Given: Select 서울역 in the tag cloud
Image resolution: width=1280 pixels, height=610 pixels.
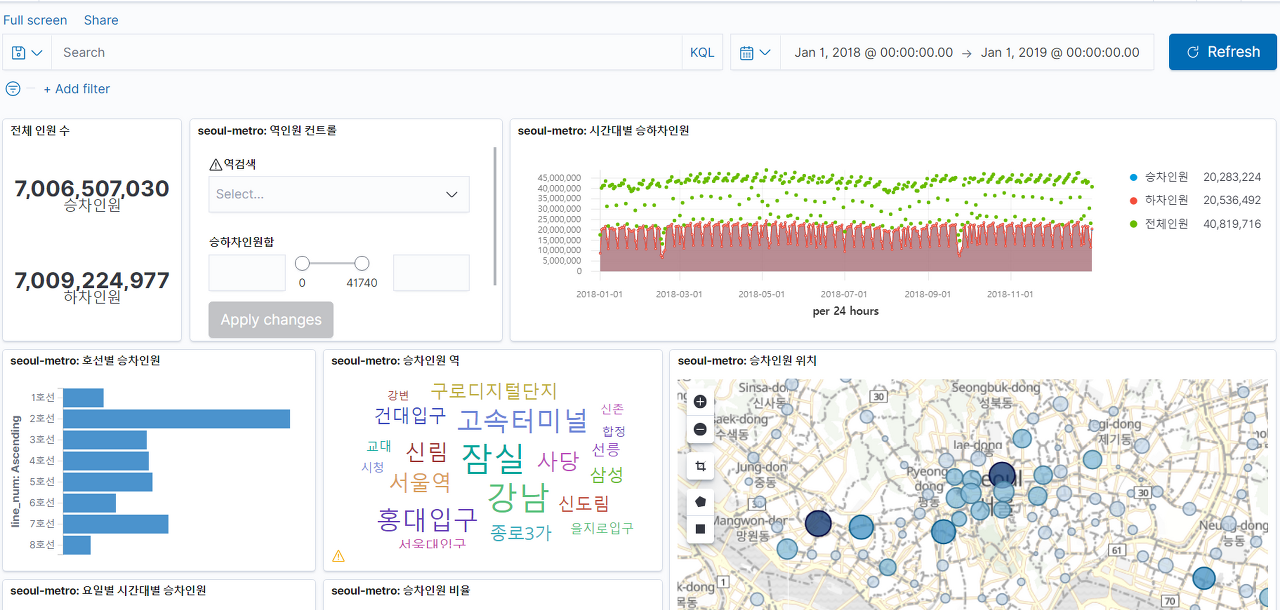Looking at the screenshot, I should (420, 483).
